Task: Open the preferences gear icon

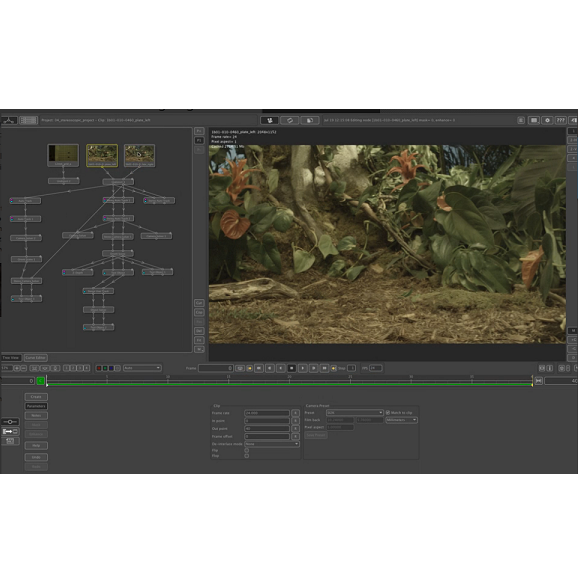Action: point(547,120)
